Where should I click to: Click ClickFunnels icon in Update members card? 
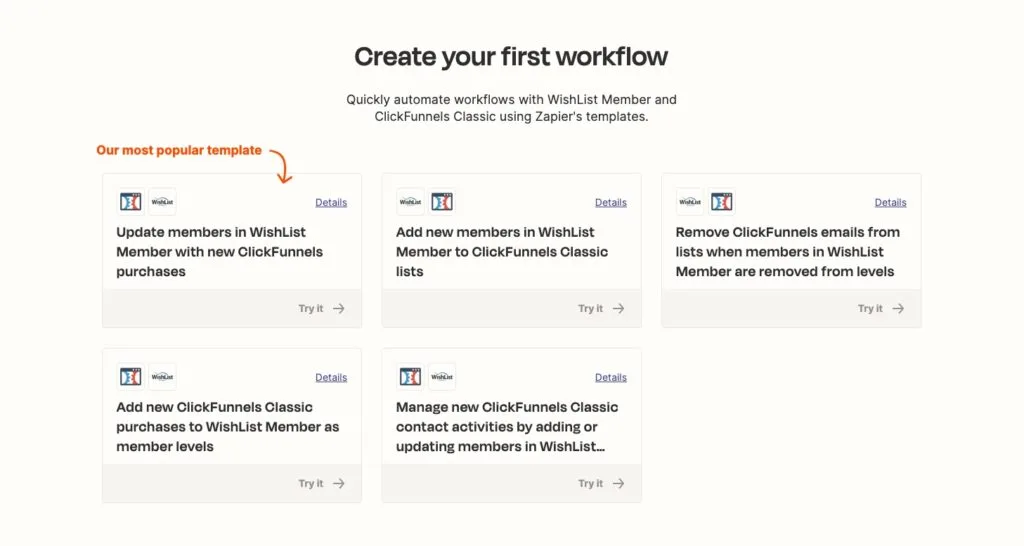pos(131,202)
